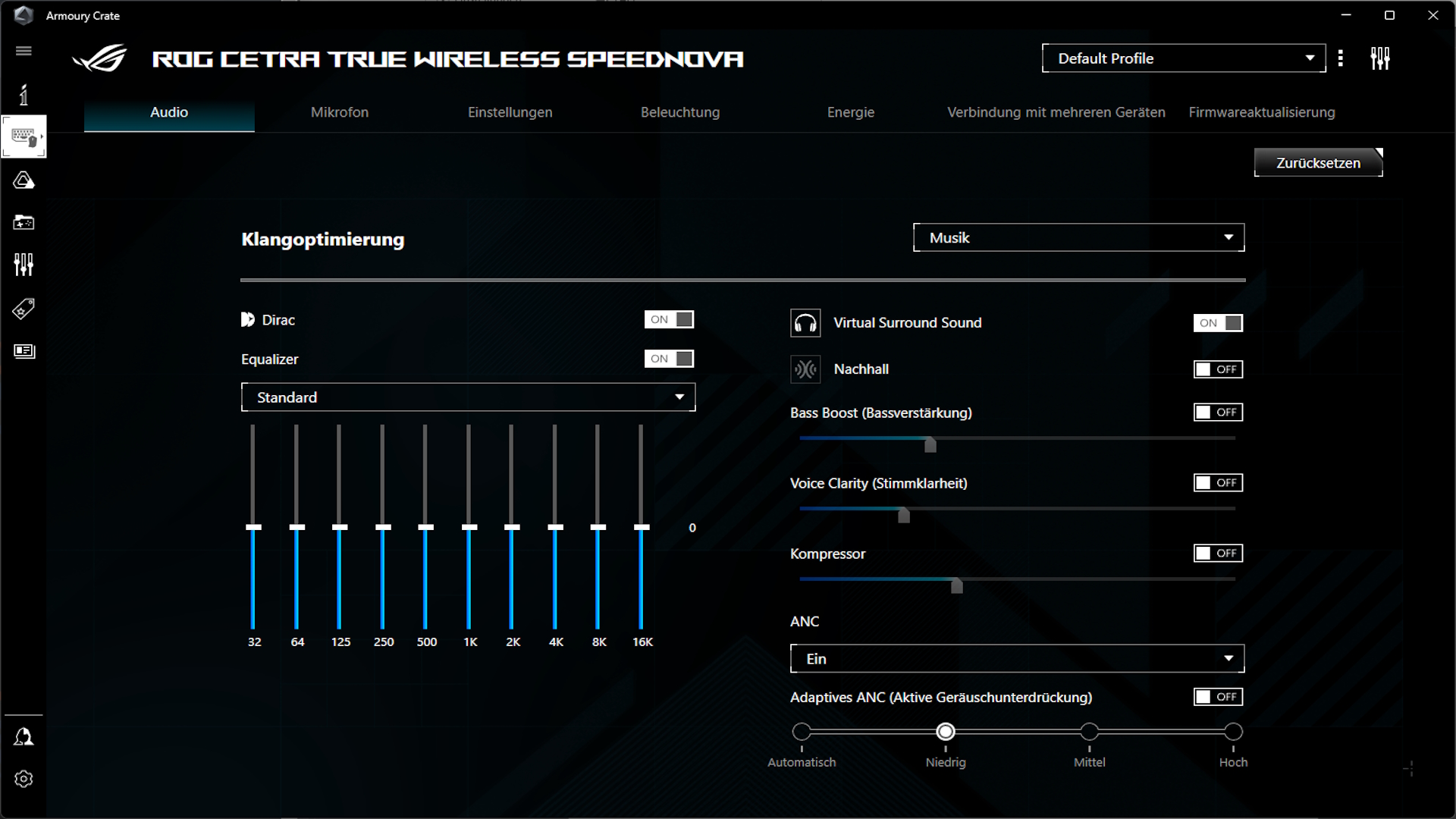Enable the Nachhall toggle
The height and width of the screenshot is (819, 1456).
coord(1218,369)
